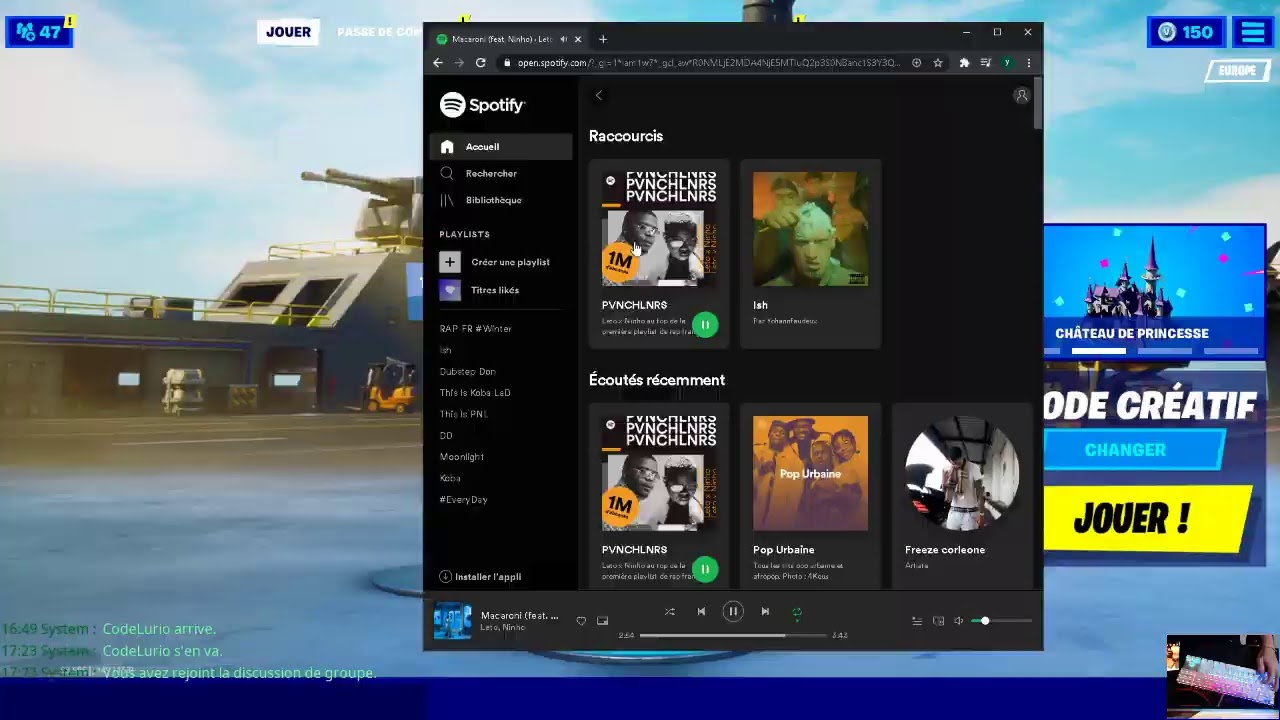Open the Fortnite hamburger menu
The width and height of the screenshot is (1280, 720).
pyautogui.click(x=1253, y=32)
